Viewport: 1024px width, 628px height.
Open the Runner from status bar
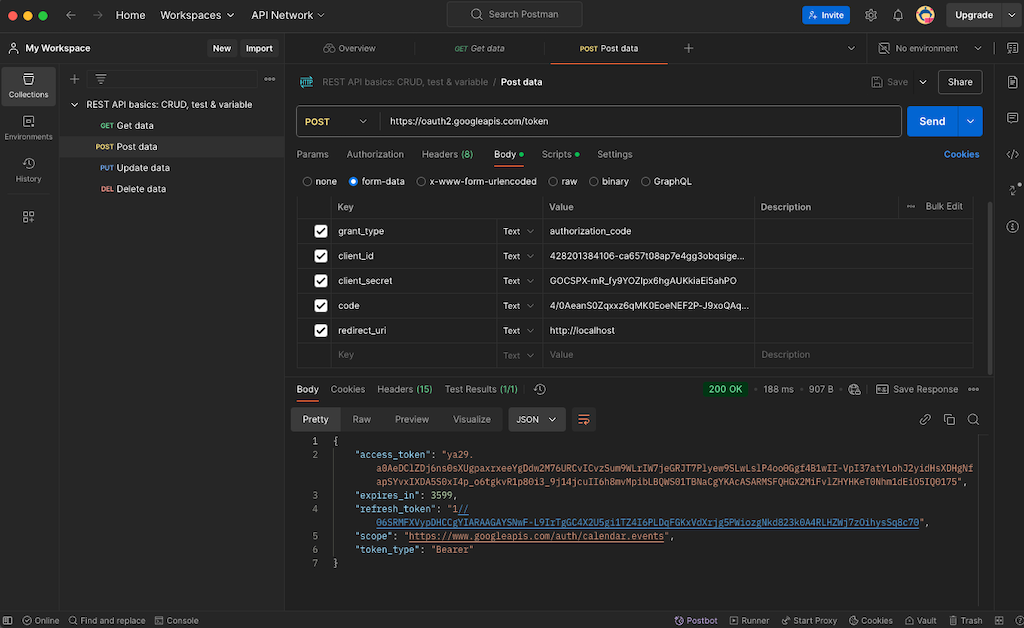coord(749,621)
